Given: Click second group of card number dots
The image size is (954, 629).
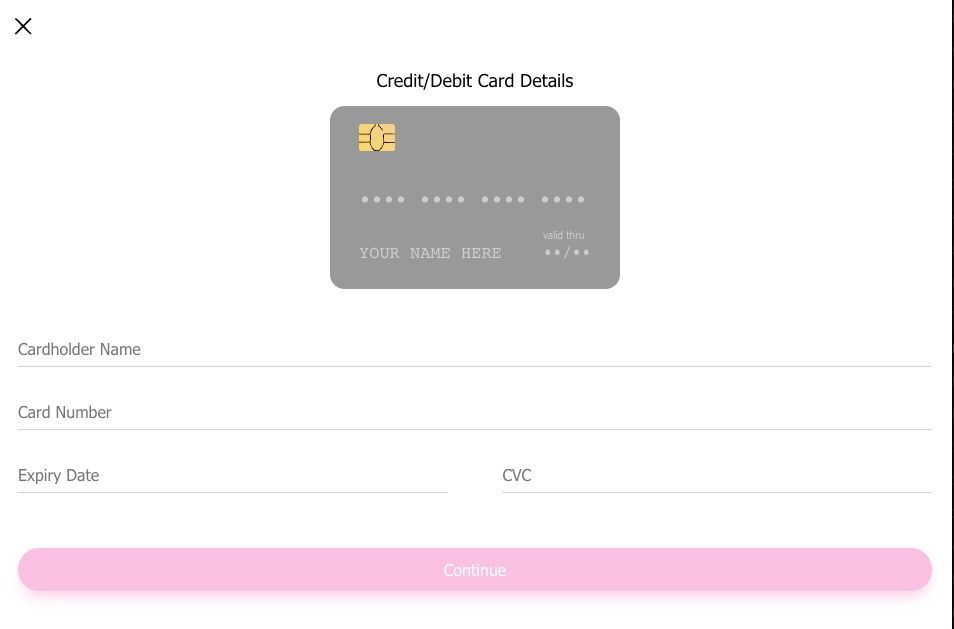Looking at the screenshot, I should pyautogui.click(x=443, y=200).
